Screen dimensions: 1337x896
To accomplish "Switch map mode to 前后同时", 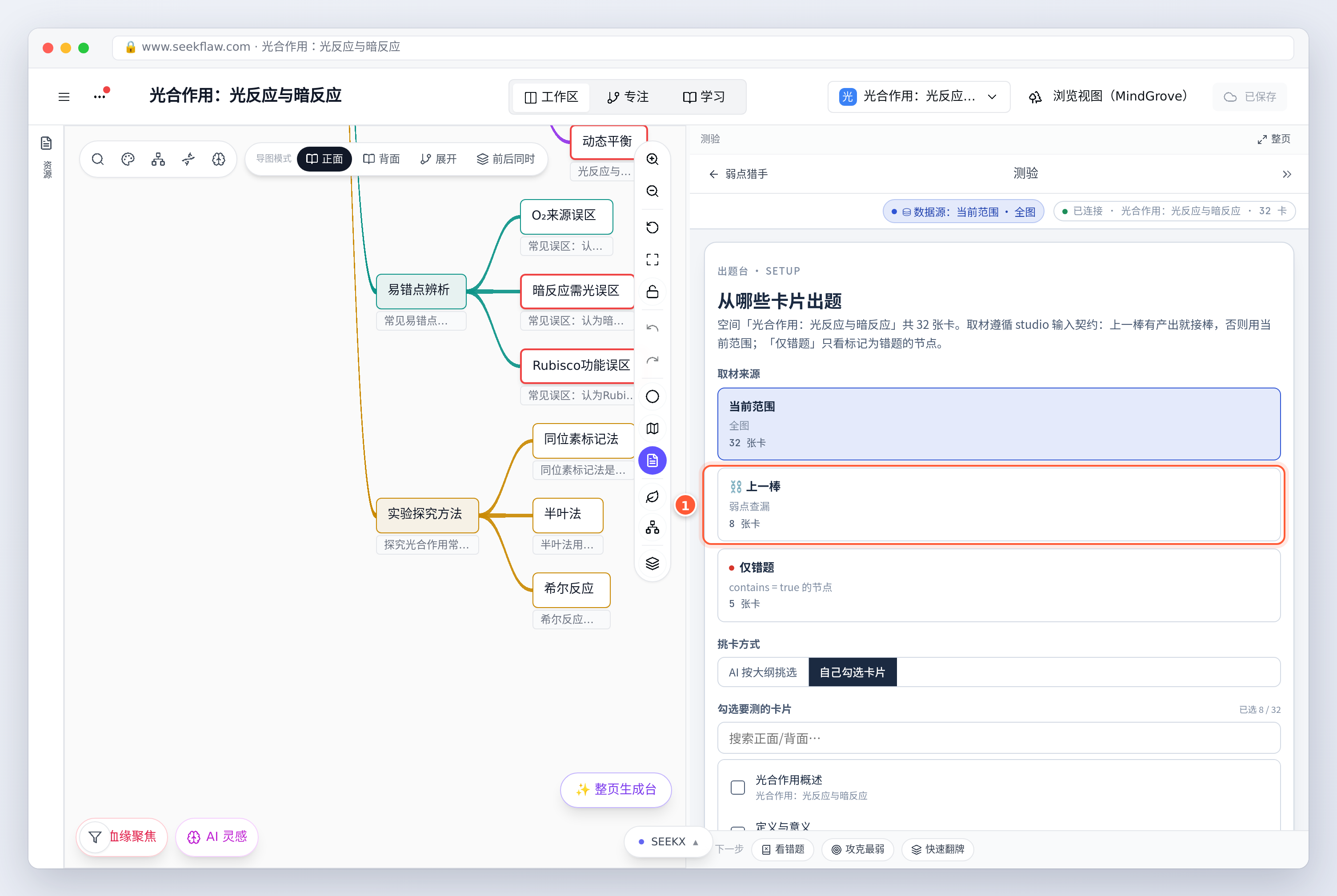I will (x=506, y=159).
